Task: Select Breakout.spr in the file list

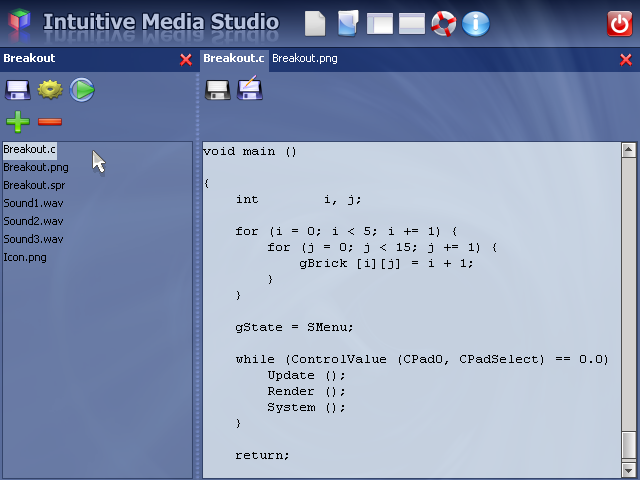Action: coord(34,185)
